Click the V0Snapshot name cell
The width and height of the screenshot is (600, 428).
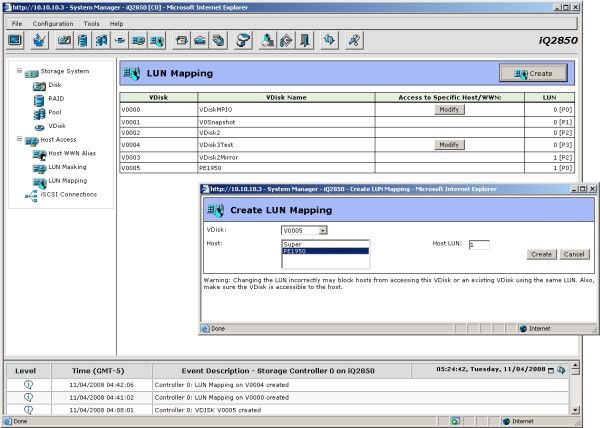pos(286,122)
